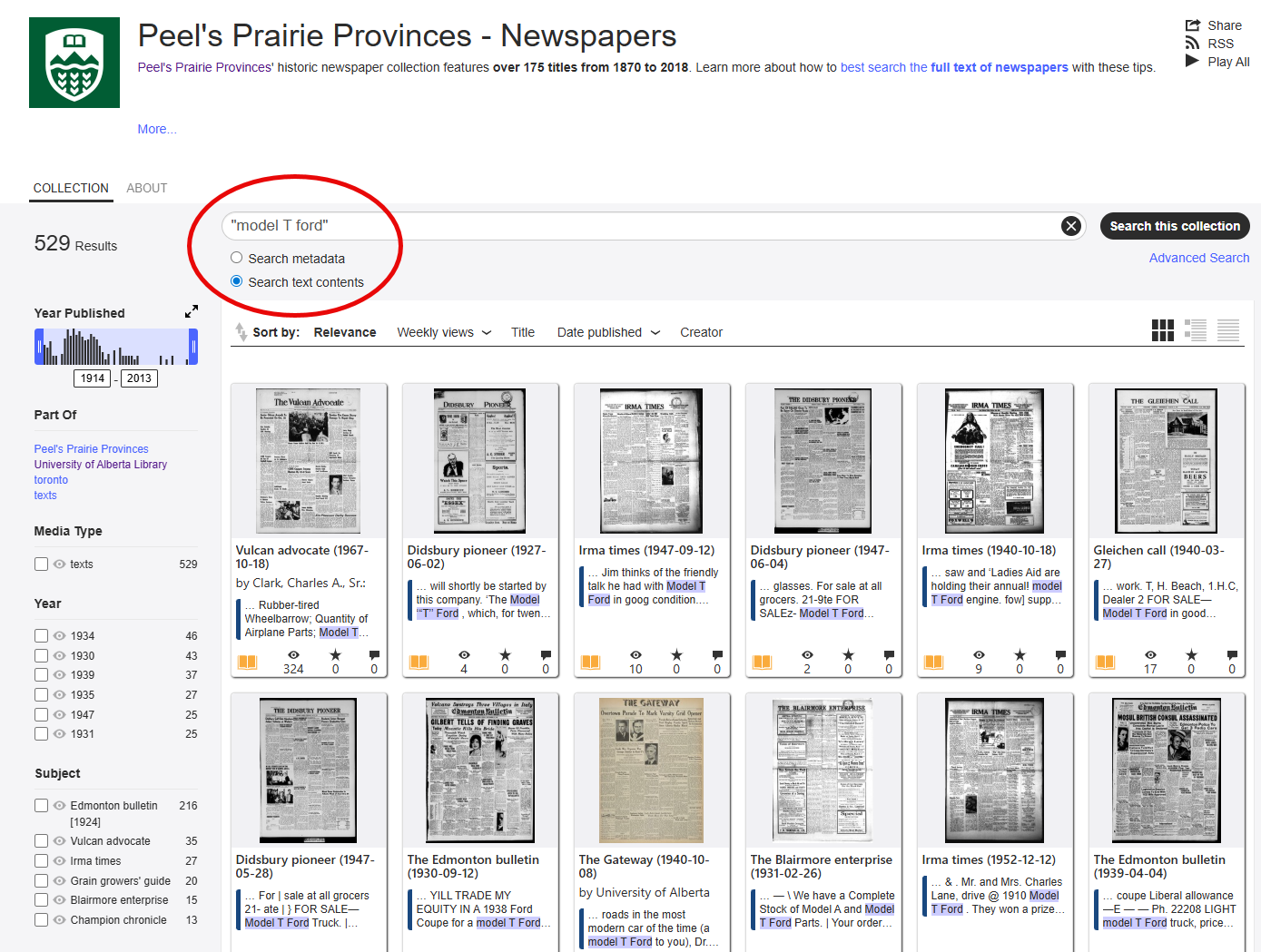Screen dimensions: 1261x952
Task: Open The Gateway 1940 newspaper thumbnail
Action: pyautogui.click(x=652, y=770)
